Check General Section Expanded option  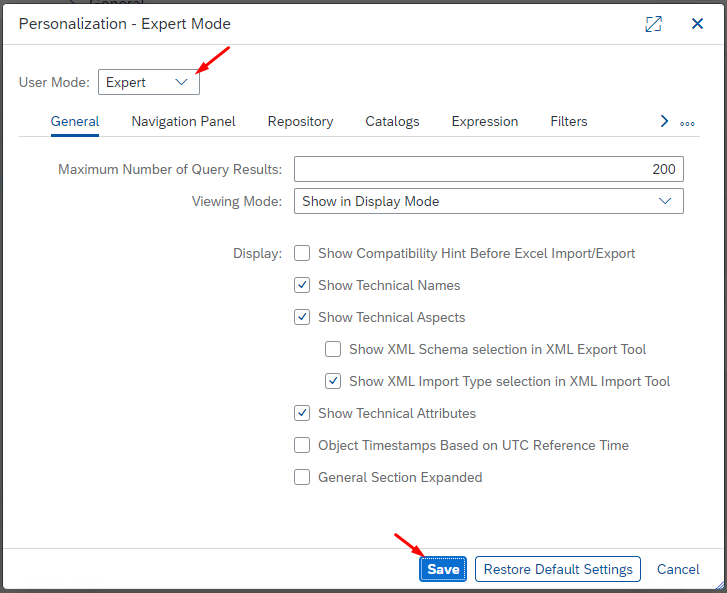click(x=302, y=477)
